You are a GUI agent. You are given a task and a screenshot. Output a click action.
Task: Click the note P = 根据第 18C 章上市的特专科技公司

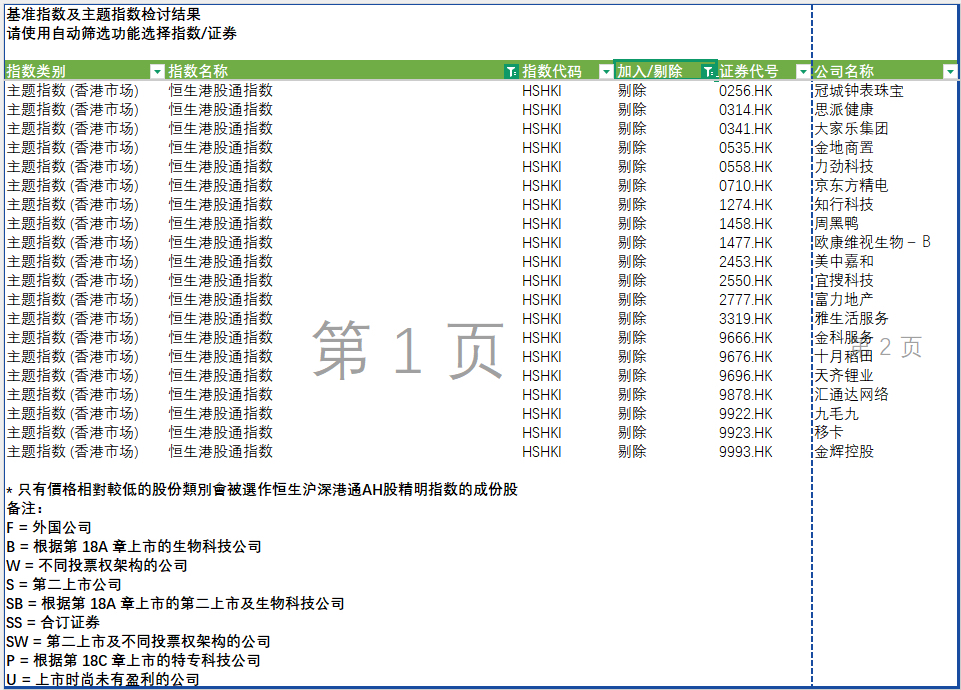pyautogui.click(x=134, y=661)
